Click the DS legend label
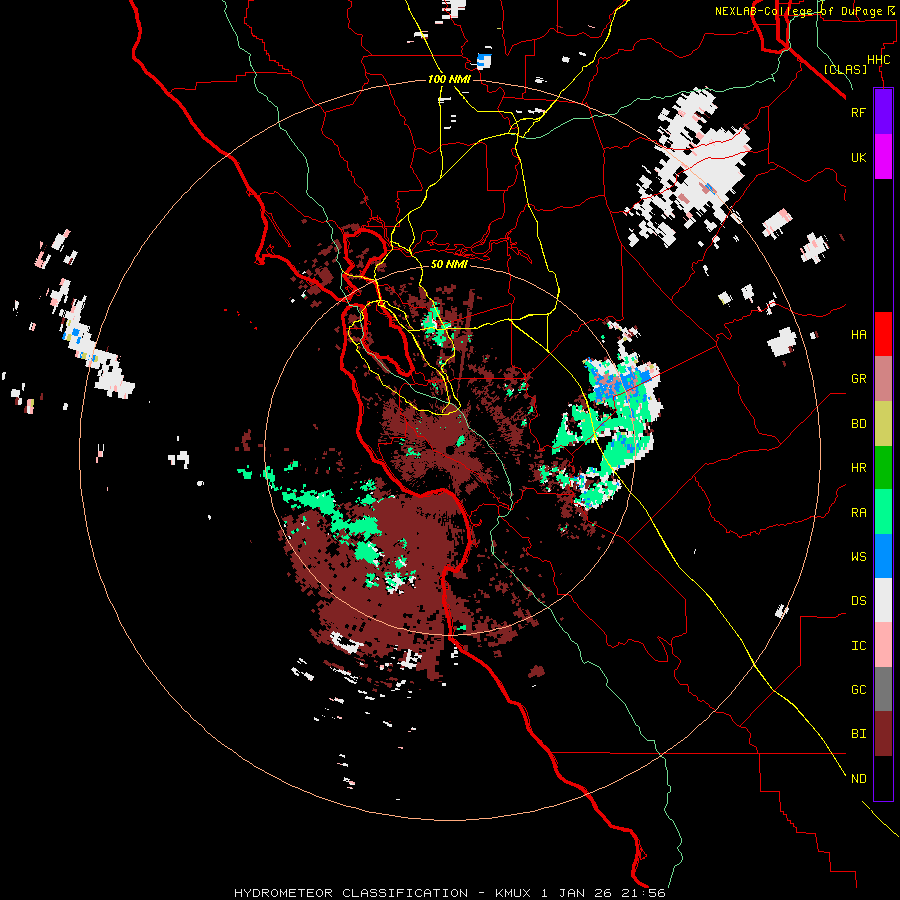Viewport: 900px width, 900px height. pos(858,601)
